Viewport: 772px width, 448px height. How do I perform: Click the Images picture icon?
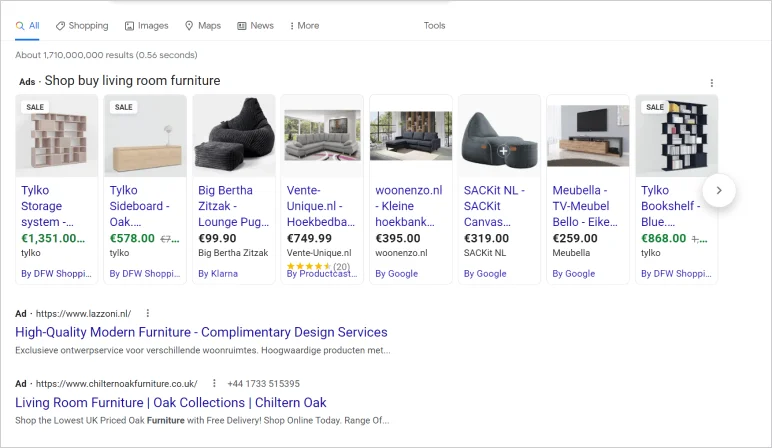129,26
